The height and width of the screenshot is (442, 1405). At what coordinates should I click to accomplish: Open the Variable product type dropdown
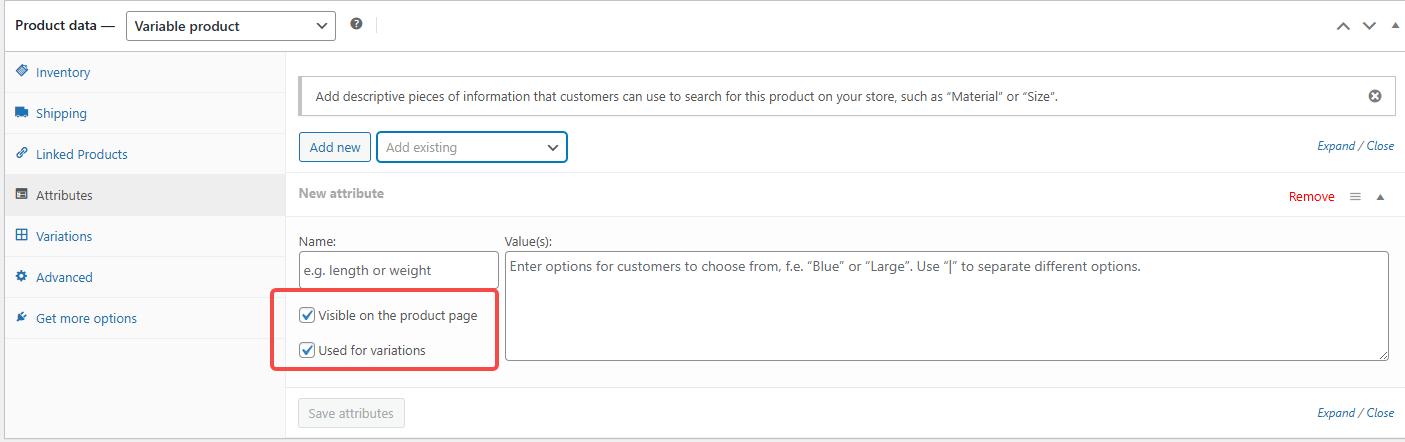230,26
